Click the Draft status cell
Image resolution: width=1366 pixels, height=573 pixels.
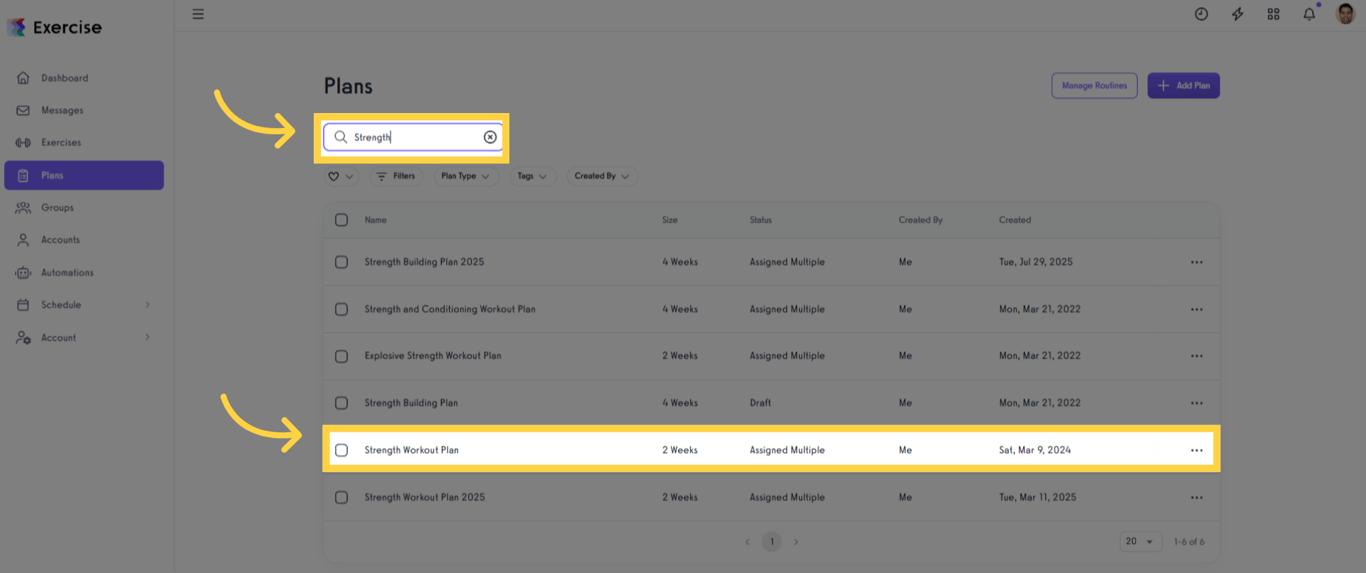pyautogui.click(x=761, y=403)
